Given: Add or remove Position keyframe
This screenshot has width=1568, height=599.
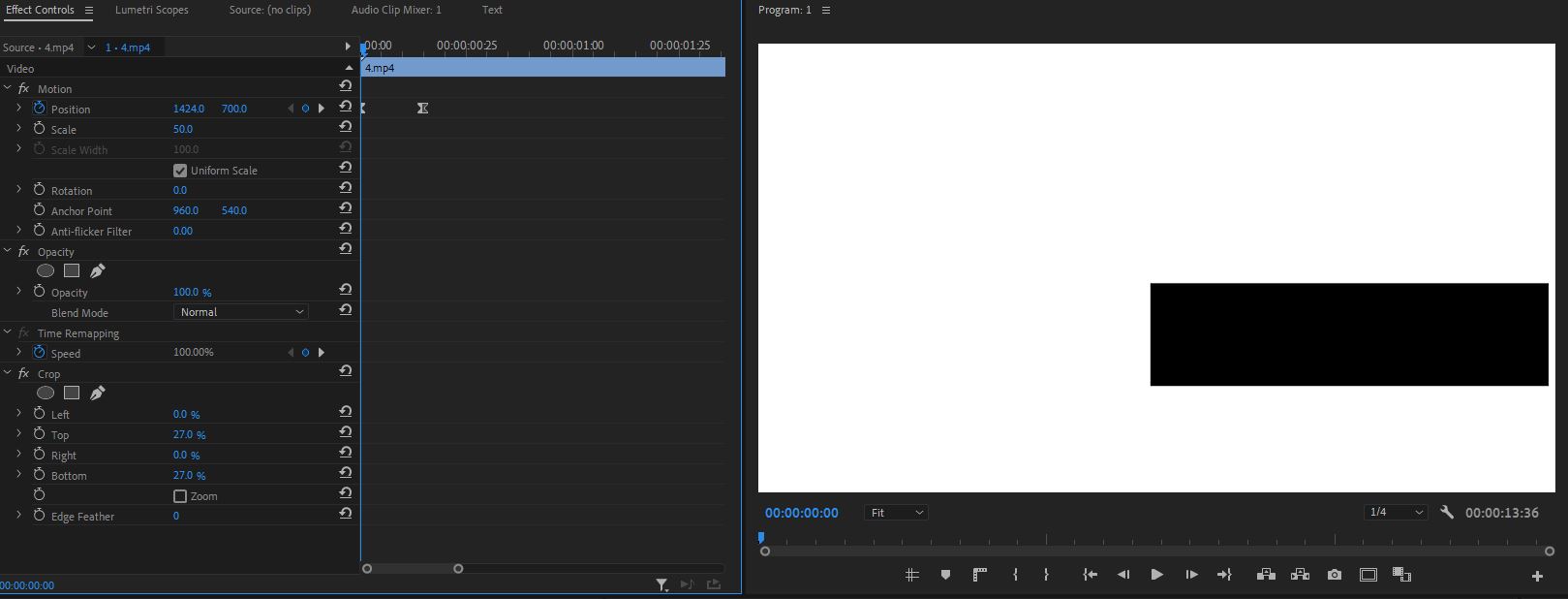Looking at the screenshot, I should coord(305,109).
